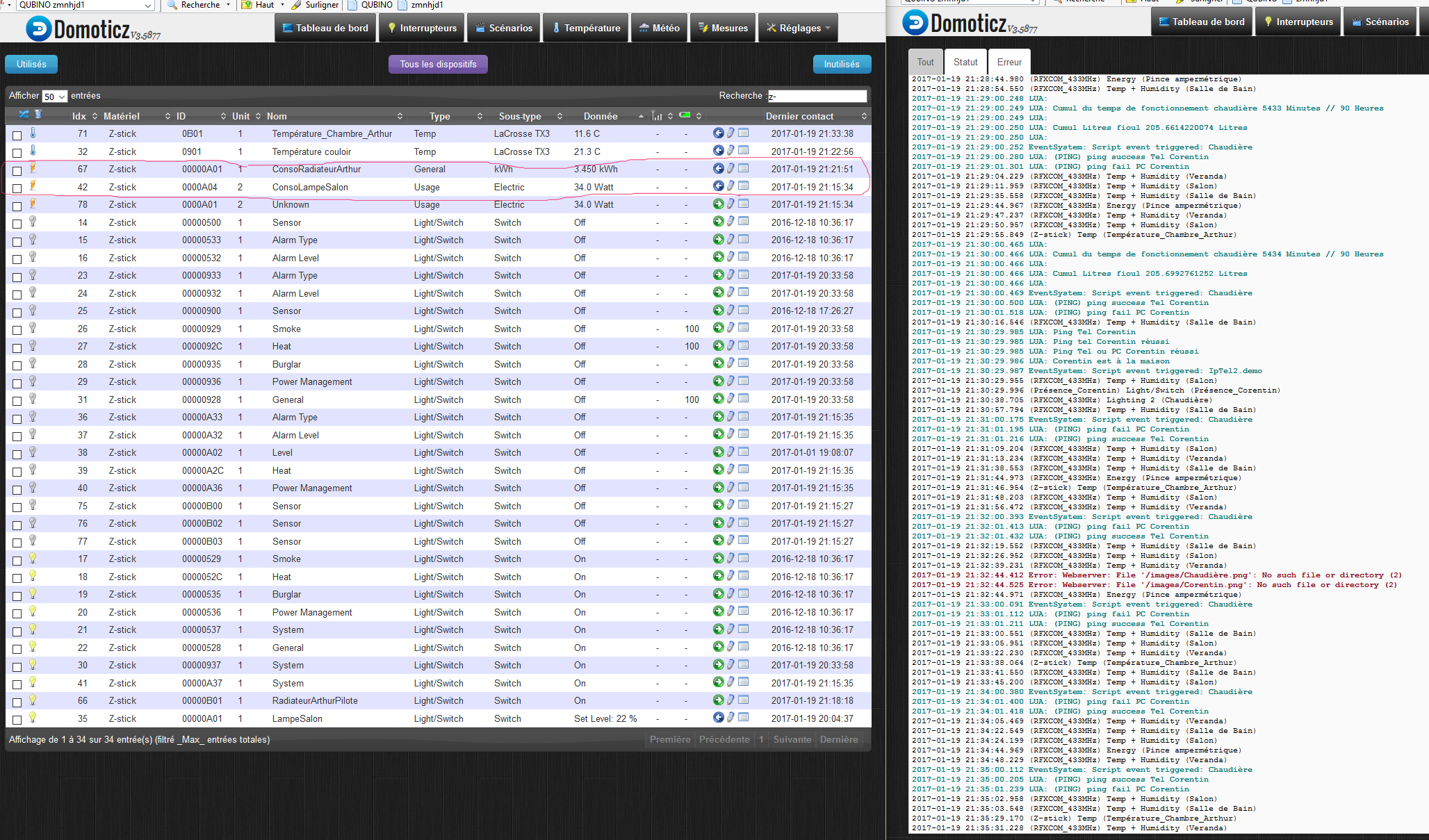Click the battery level column header icon
The image size is (1429, 840).
[685, 115]
